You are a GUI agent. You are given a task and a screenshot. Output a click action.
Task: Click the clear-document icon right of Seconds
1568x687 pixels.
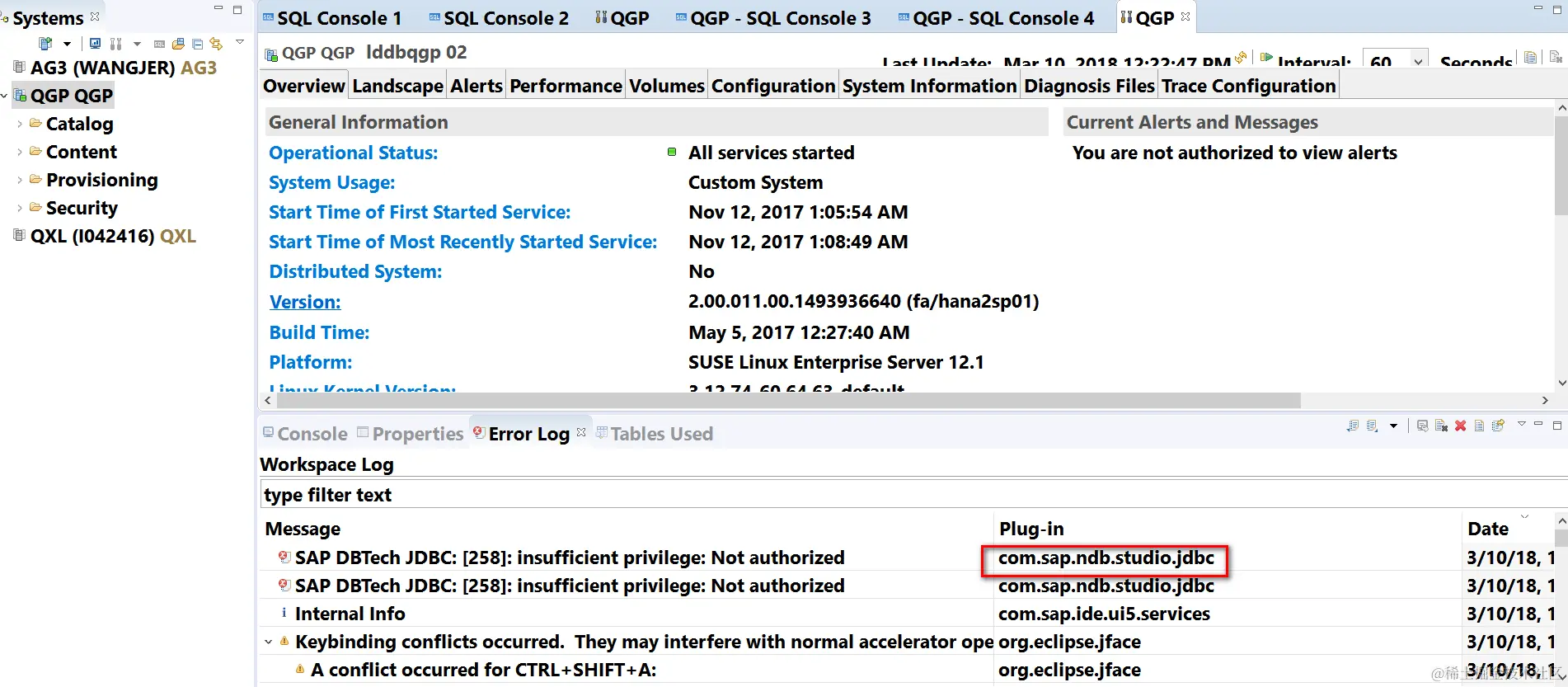tap(1556, 58)
